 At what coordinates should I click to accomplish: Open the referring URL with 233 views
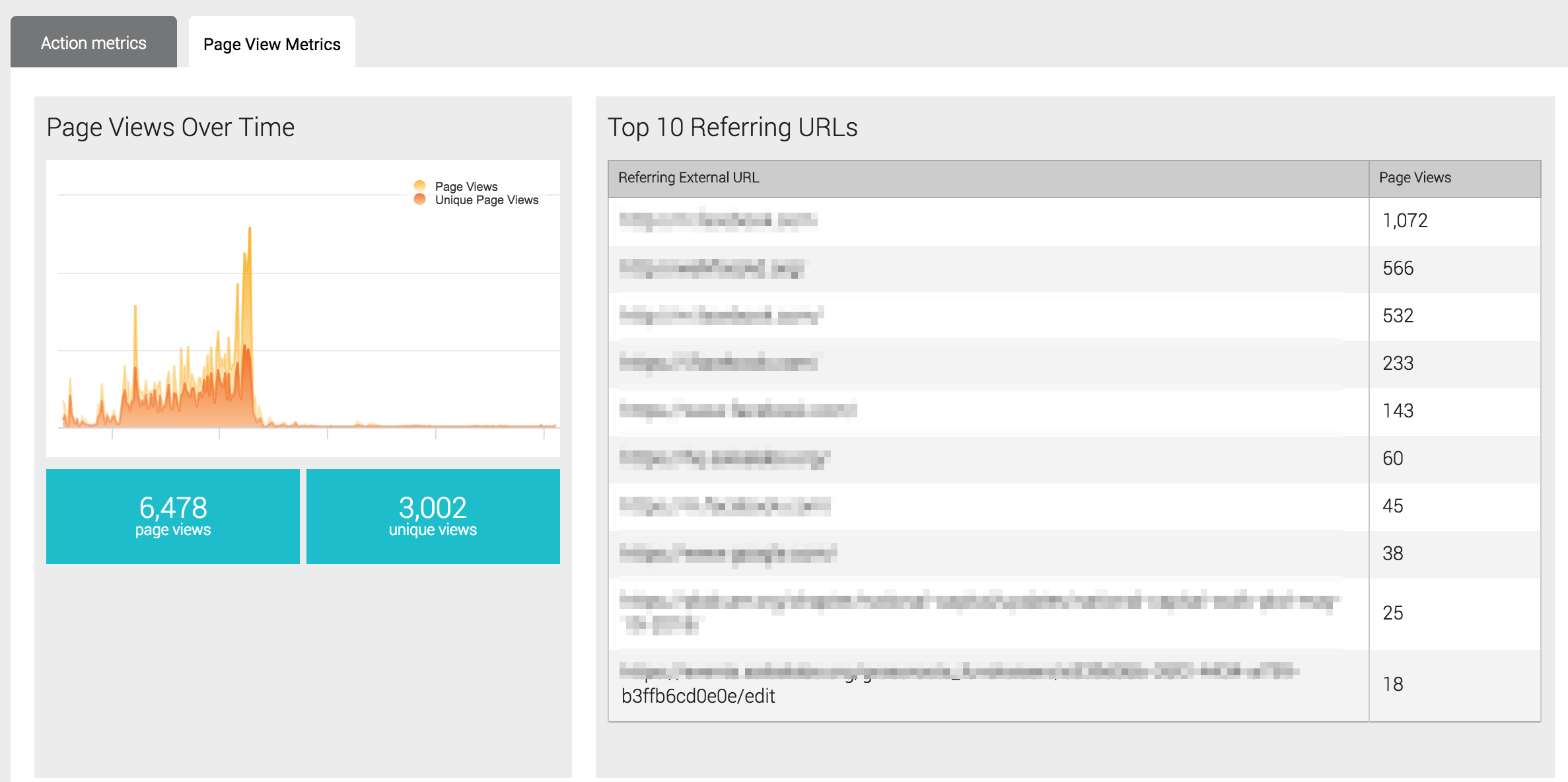(718, 363)
